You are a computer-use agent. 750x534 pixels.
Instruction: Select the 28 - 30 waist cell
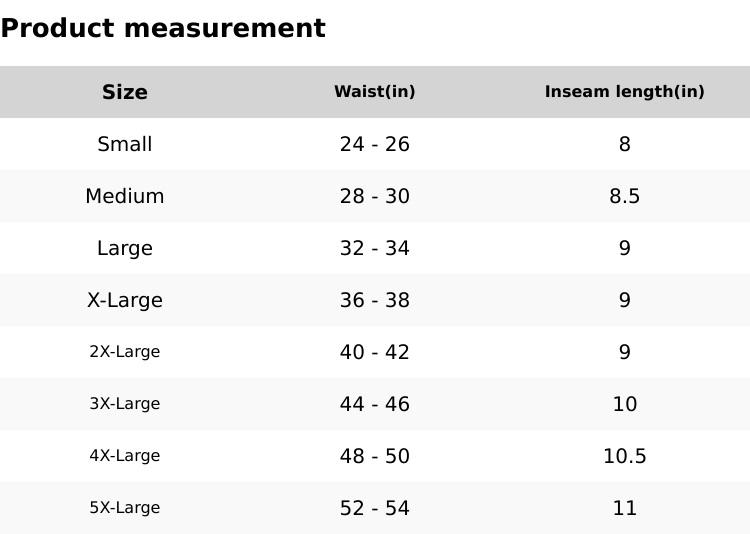[374, 196]
